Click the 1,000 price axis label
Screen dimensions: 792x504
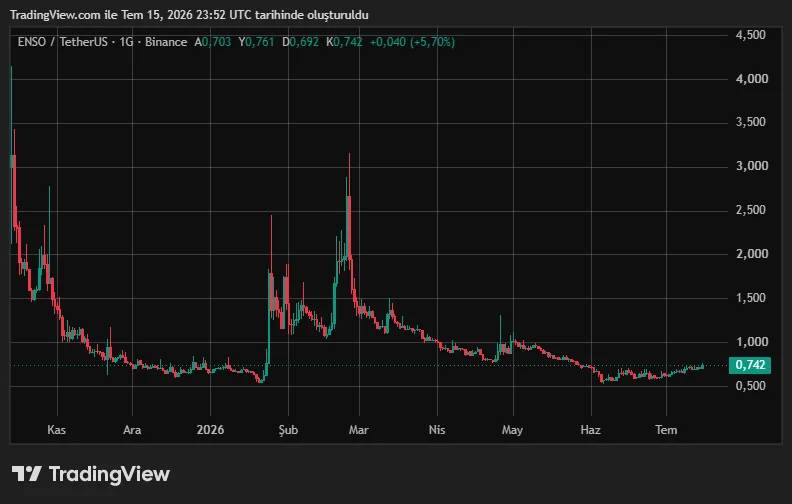pos(752,342)
